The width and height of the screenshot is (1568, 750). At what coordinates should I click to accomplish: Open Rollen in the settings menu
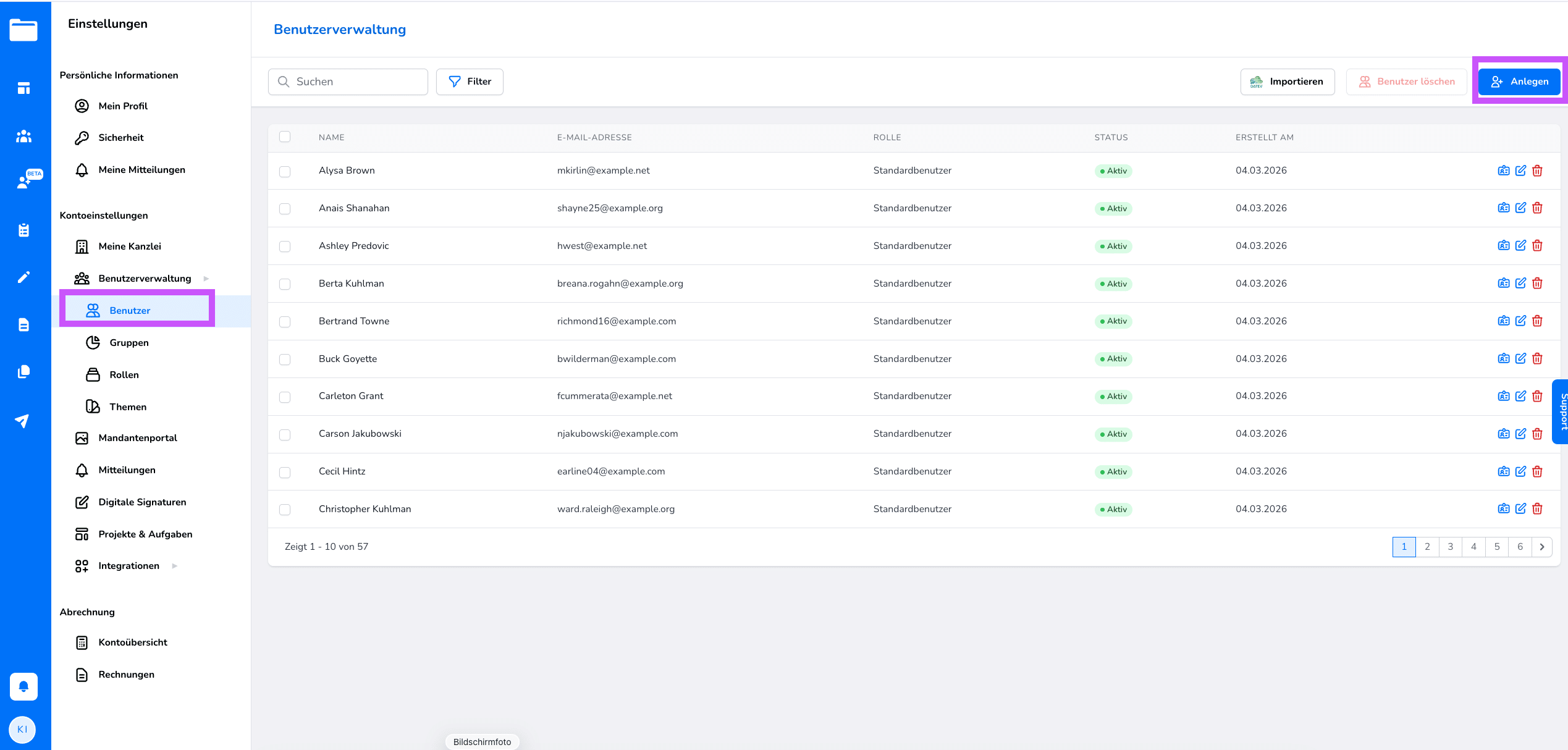124,375
